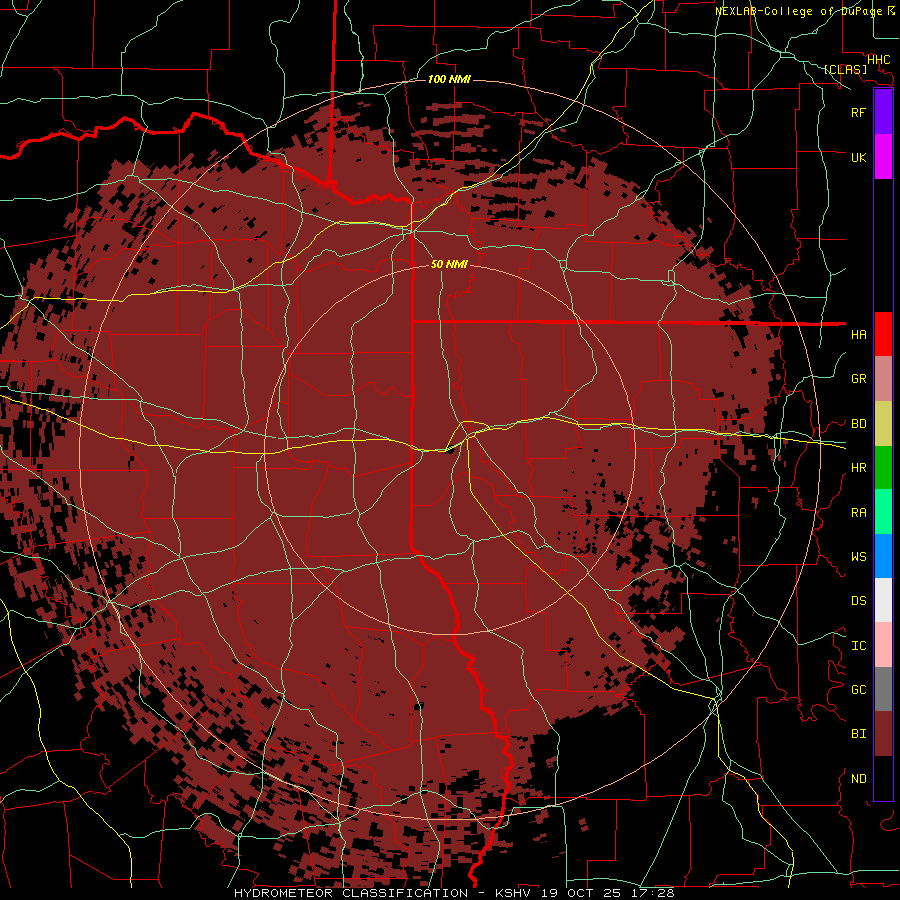
Task: Click the Hydrometeor Classification KSHV timestamp caption
Action: coord(453,893)
